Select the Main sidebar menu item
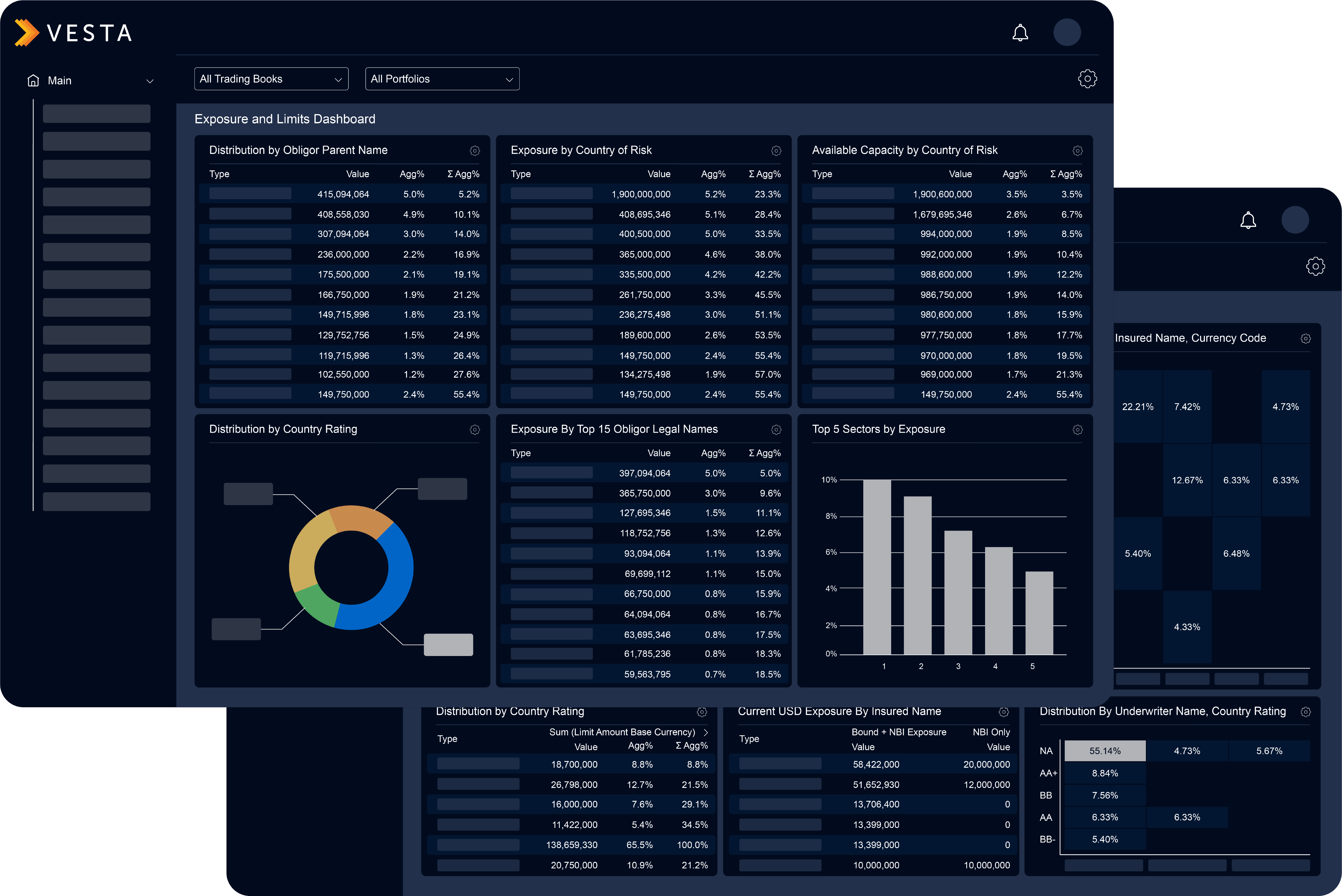 click(59, 81)
